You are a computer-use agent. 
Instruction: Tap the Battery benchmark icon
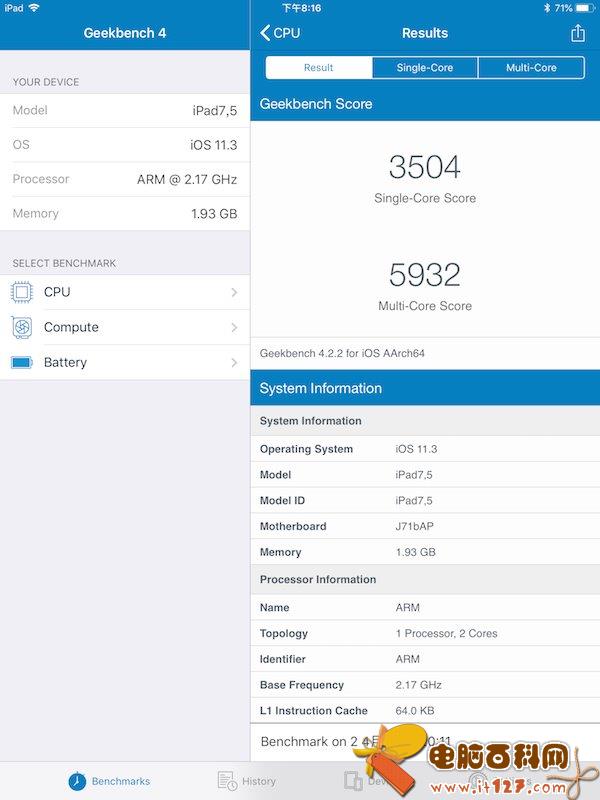click(21, 362)
